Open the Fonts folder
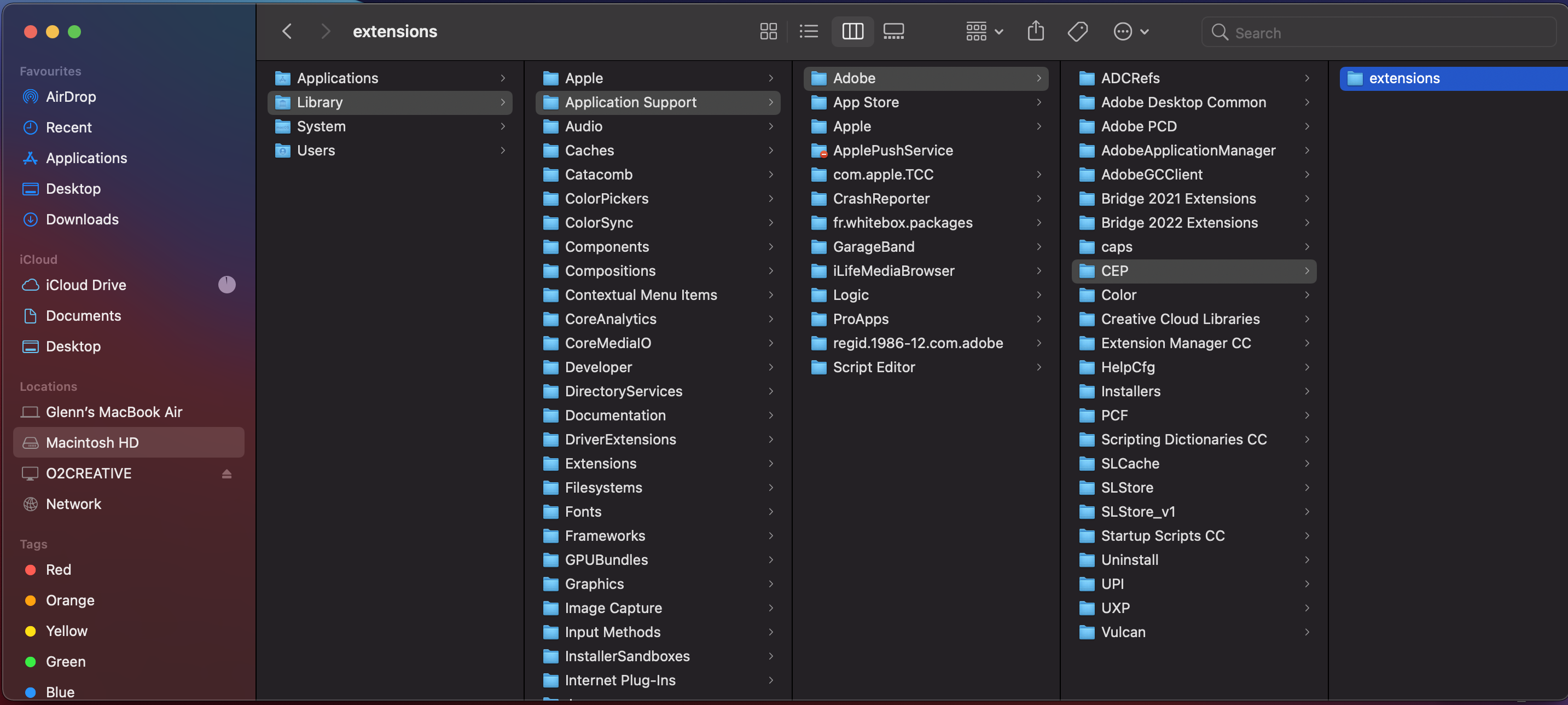The image size is (1568, 705). pyautogui.click(x=583, y=512)
